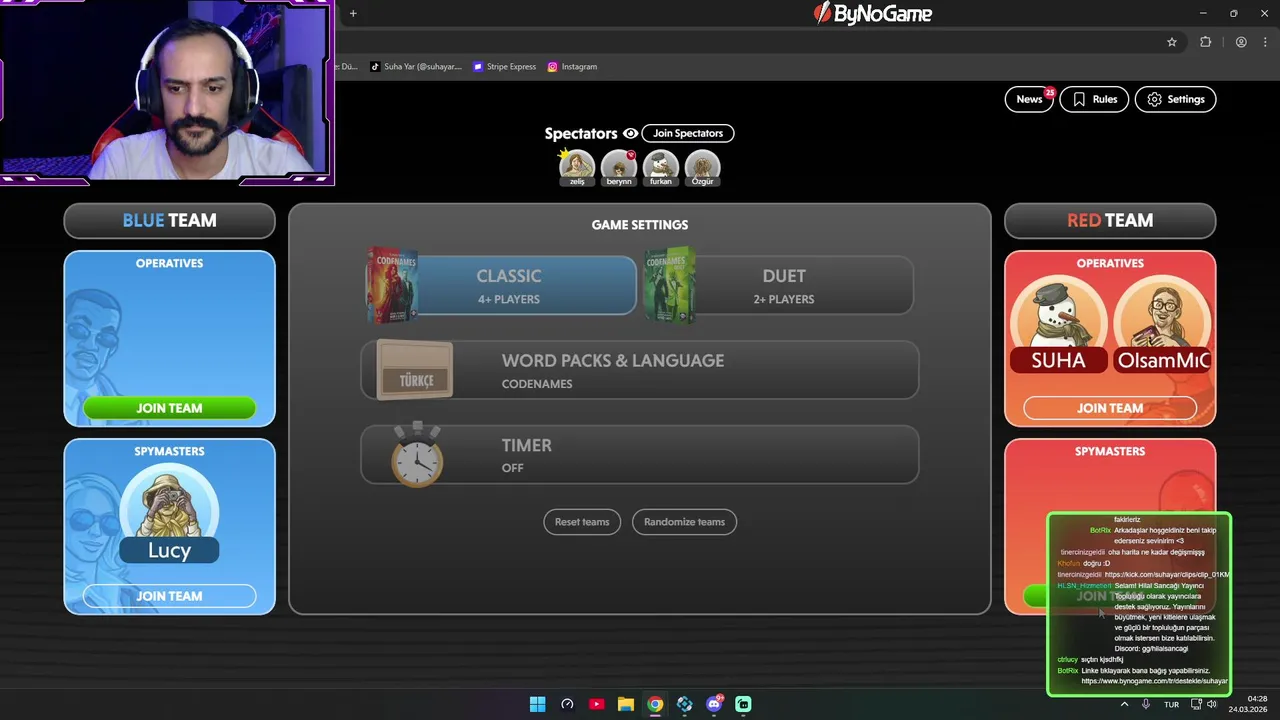This screenshot has height=720, width=1280.
Task: Join Red team Operatives
Action: [x=1110, y=408]
